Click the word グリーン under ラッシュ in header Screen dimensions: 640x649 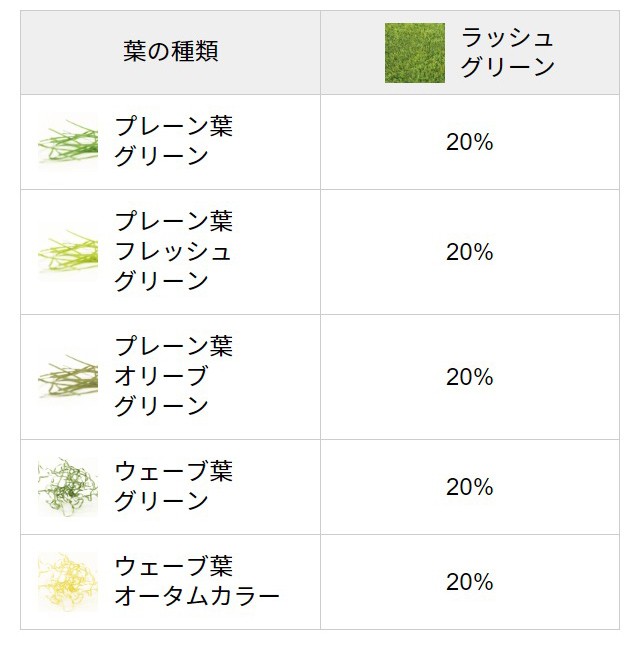coord(508,68)
